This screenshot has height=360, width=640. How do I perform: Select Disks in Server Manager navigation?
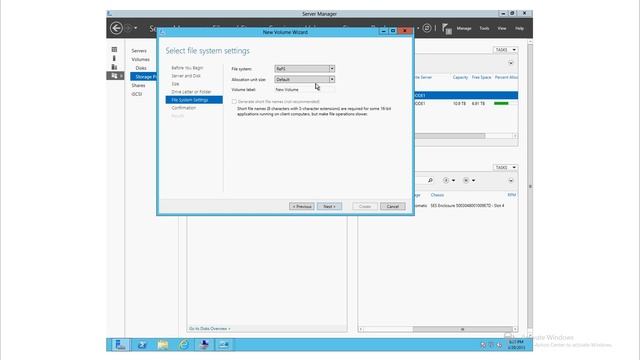141,68
